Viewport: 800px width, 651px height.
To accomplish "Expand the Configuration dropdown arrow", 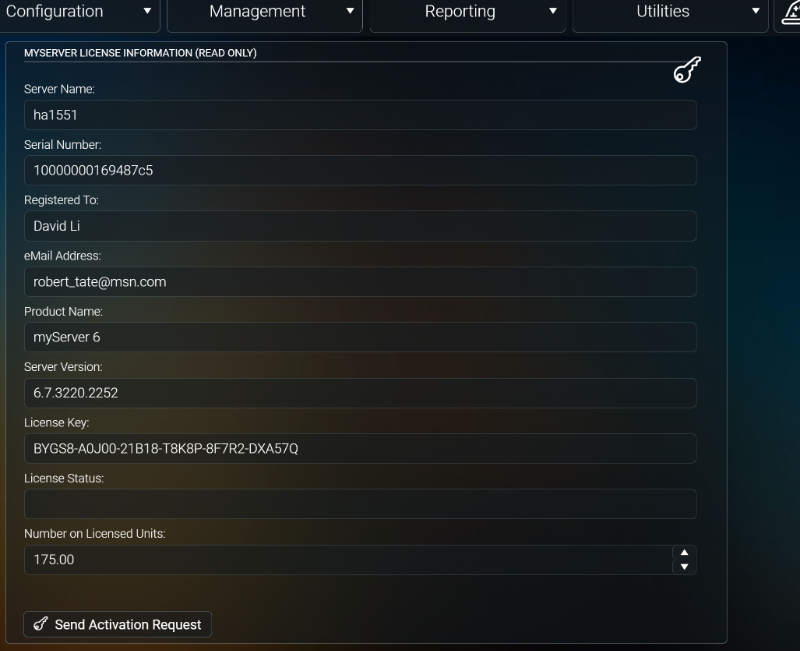I will [147, 11].
